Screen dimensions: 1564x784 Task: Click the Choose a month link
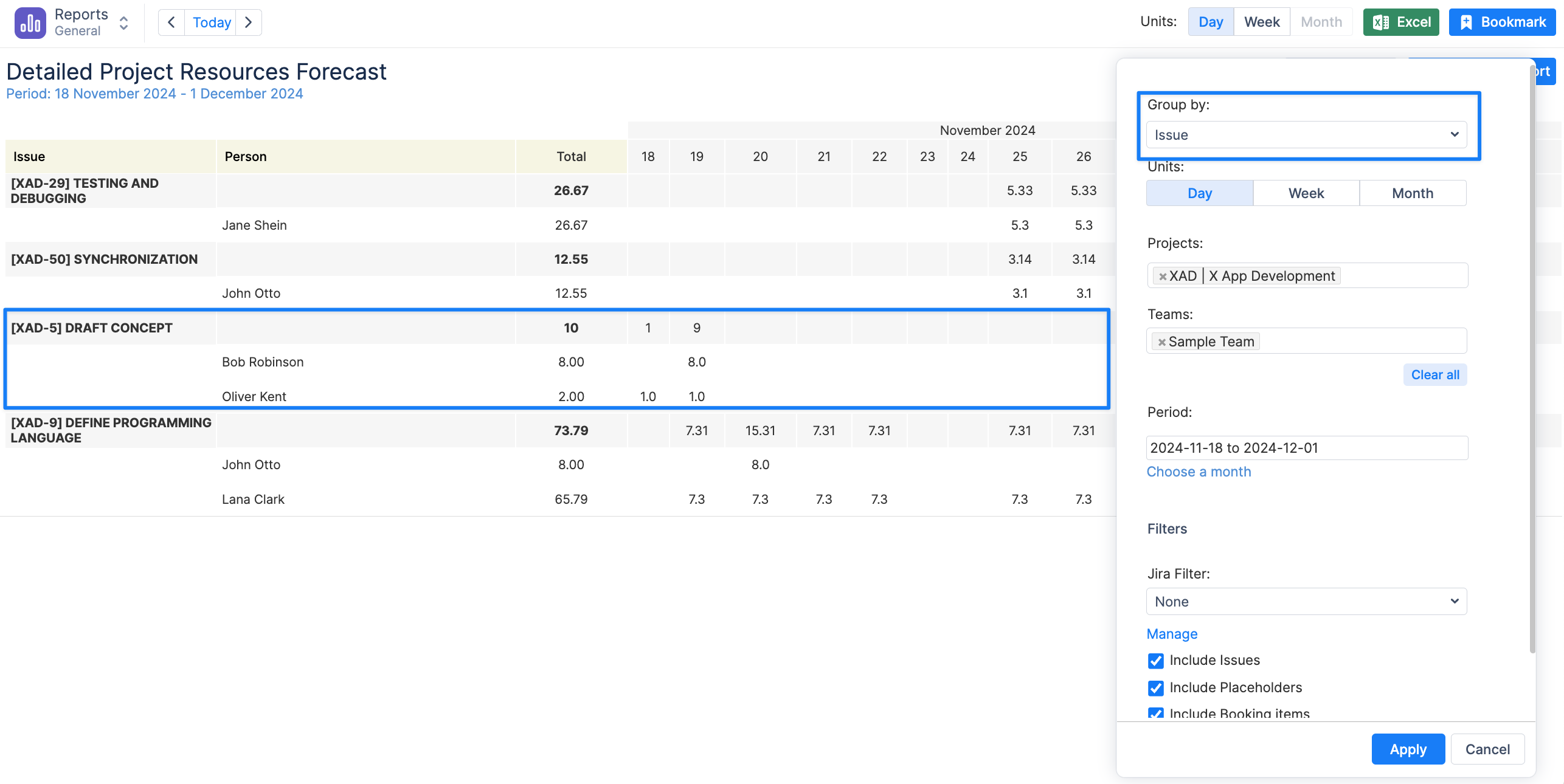click(x=1198, y=472)
